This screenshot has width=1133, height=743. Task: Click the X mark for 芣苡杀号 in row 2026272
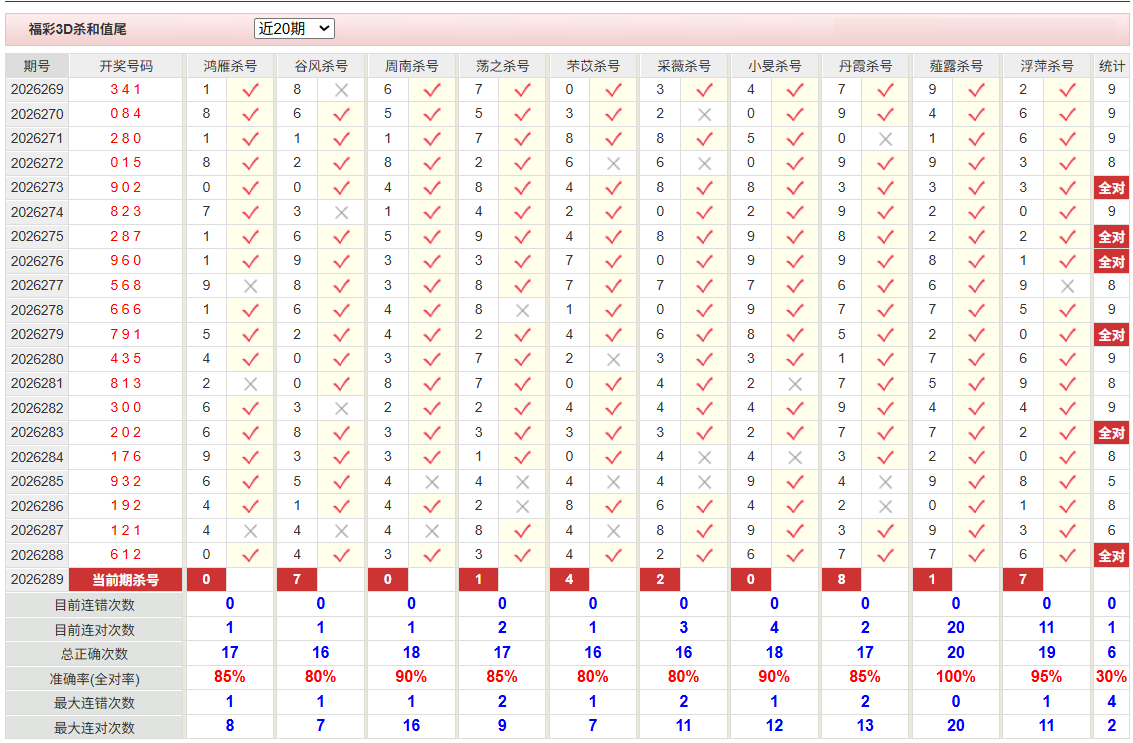(x=613, y=163)
